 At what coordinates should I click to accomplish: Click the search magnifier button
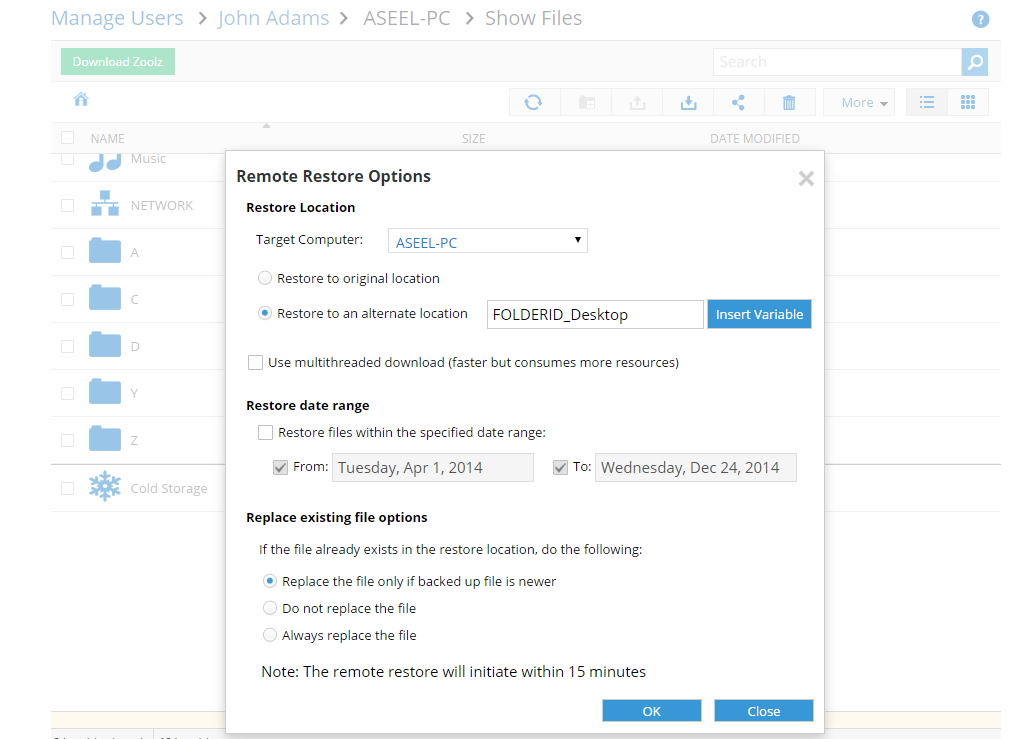click(975, 62)
